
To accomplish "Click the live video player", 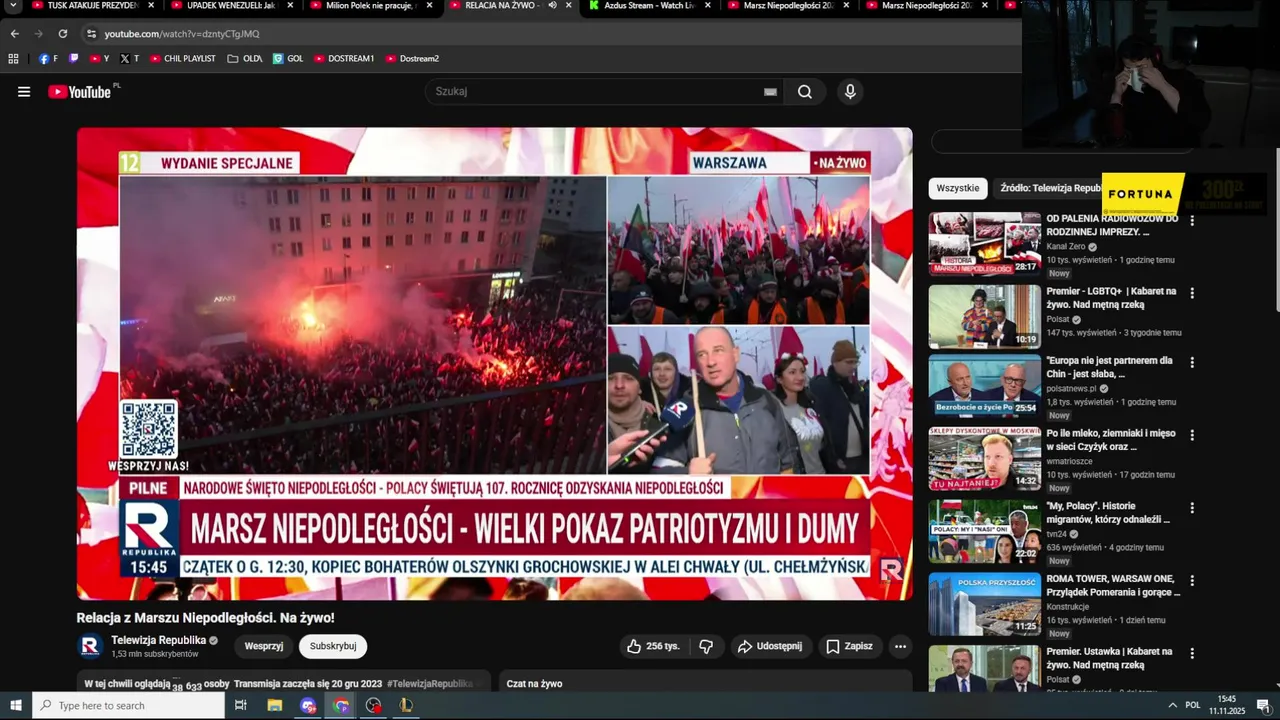I will tap(495, 364).
